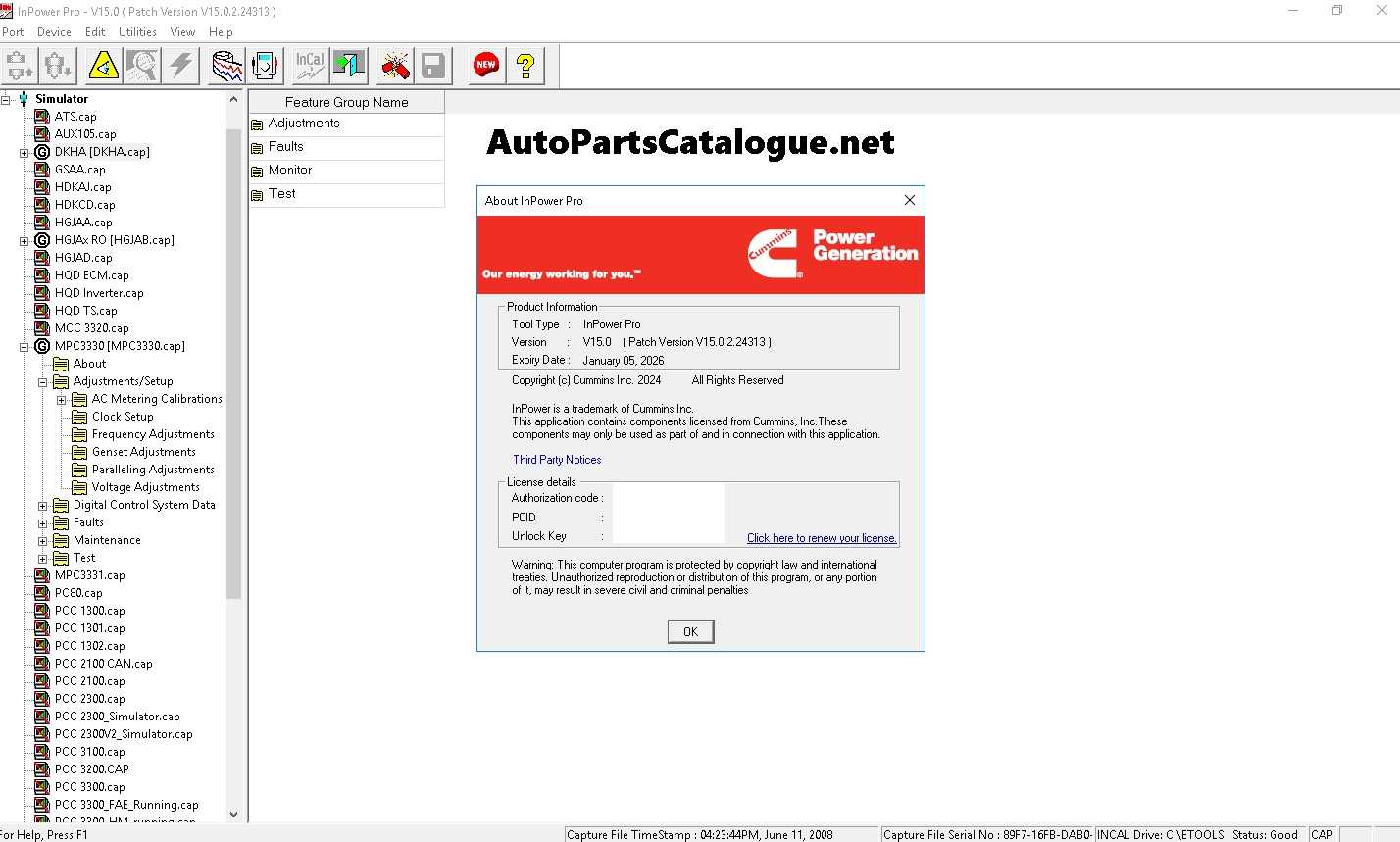Expand the DKHA [DKHA.cap] node
This screenshot has height=842, width=1400.
(25, 153)
